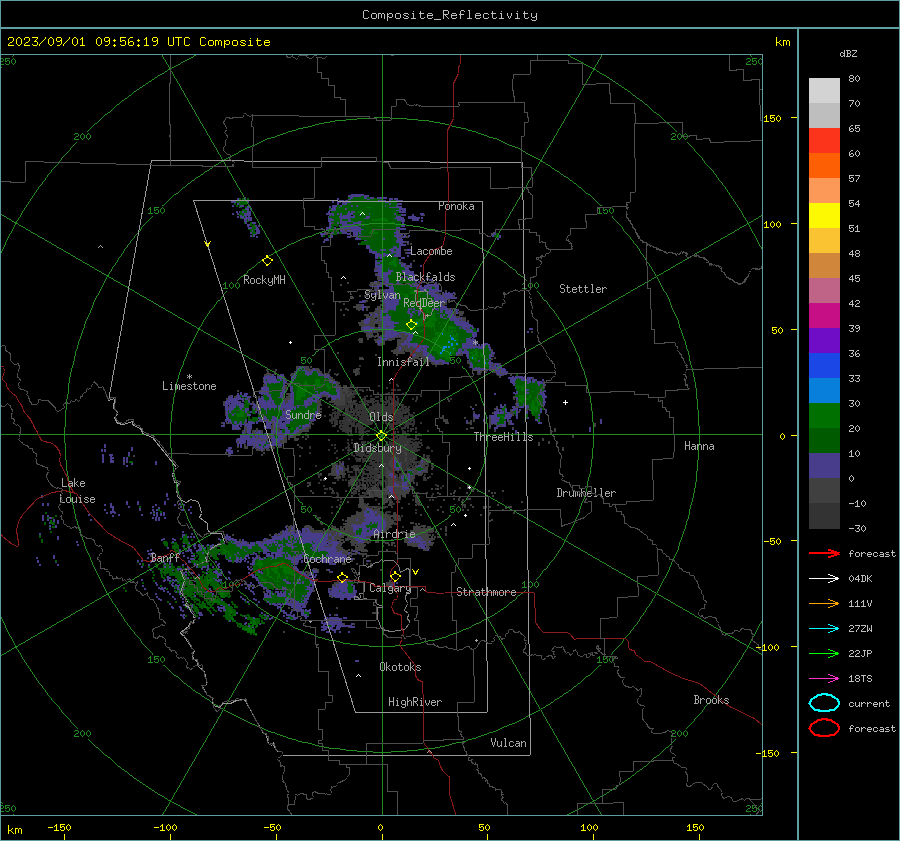Click the Cochrane label

327,559
